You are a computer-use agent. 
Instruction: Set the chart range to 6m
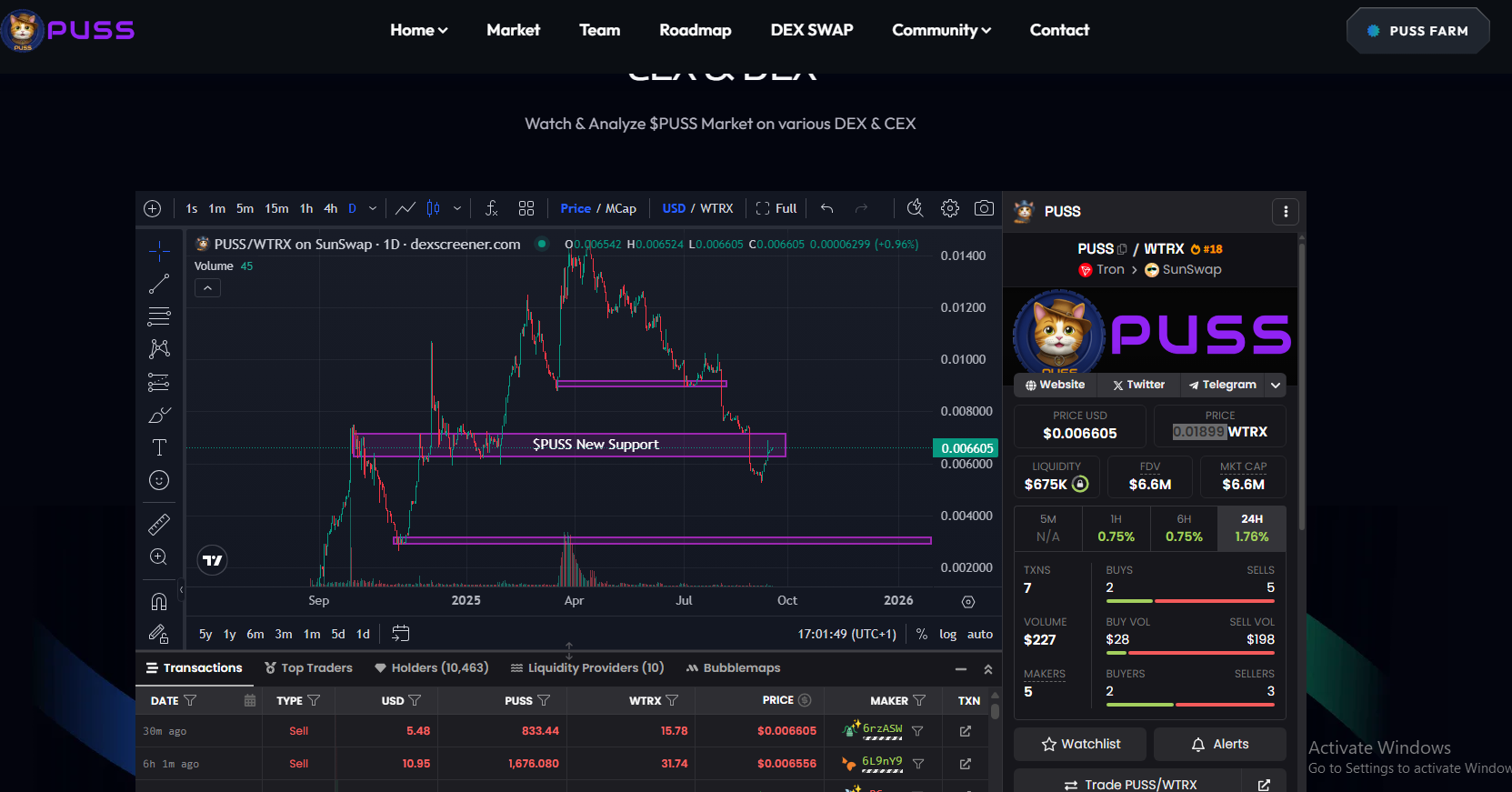point(255,635)
